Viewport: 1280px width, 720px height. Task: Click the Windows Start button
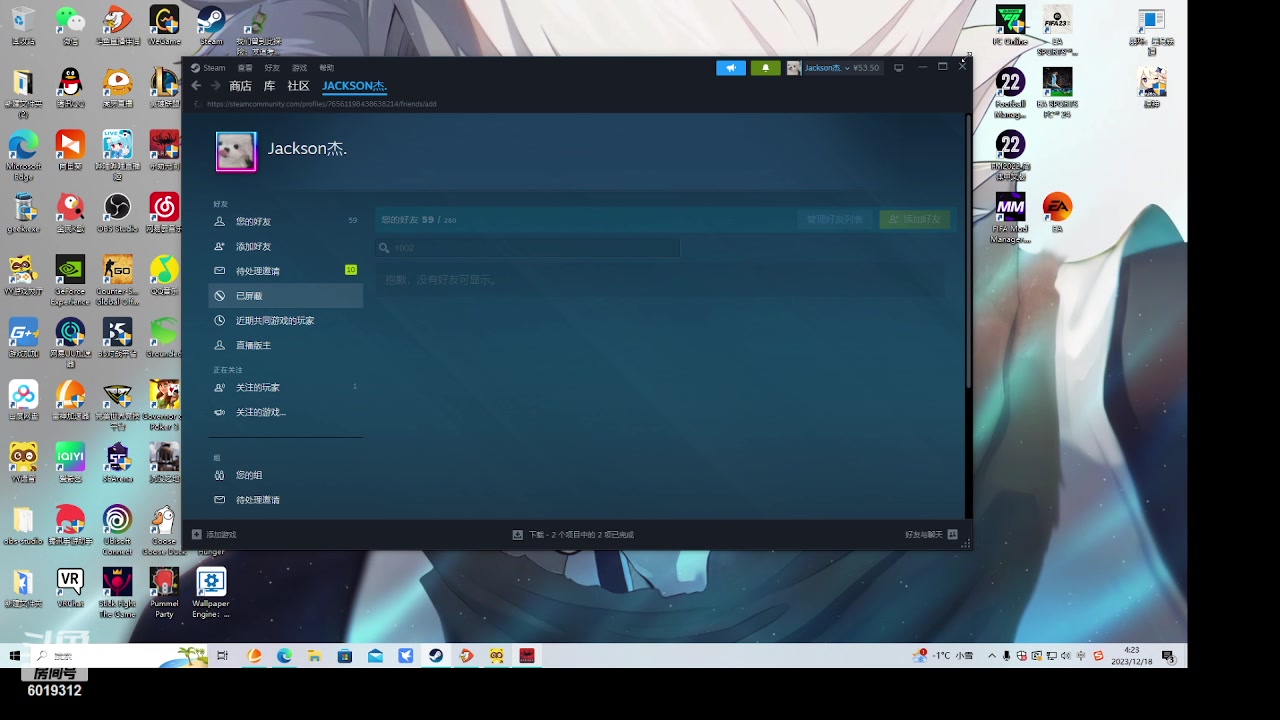(x=15, y=656)
